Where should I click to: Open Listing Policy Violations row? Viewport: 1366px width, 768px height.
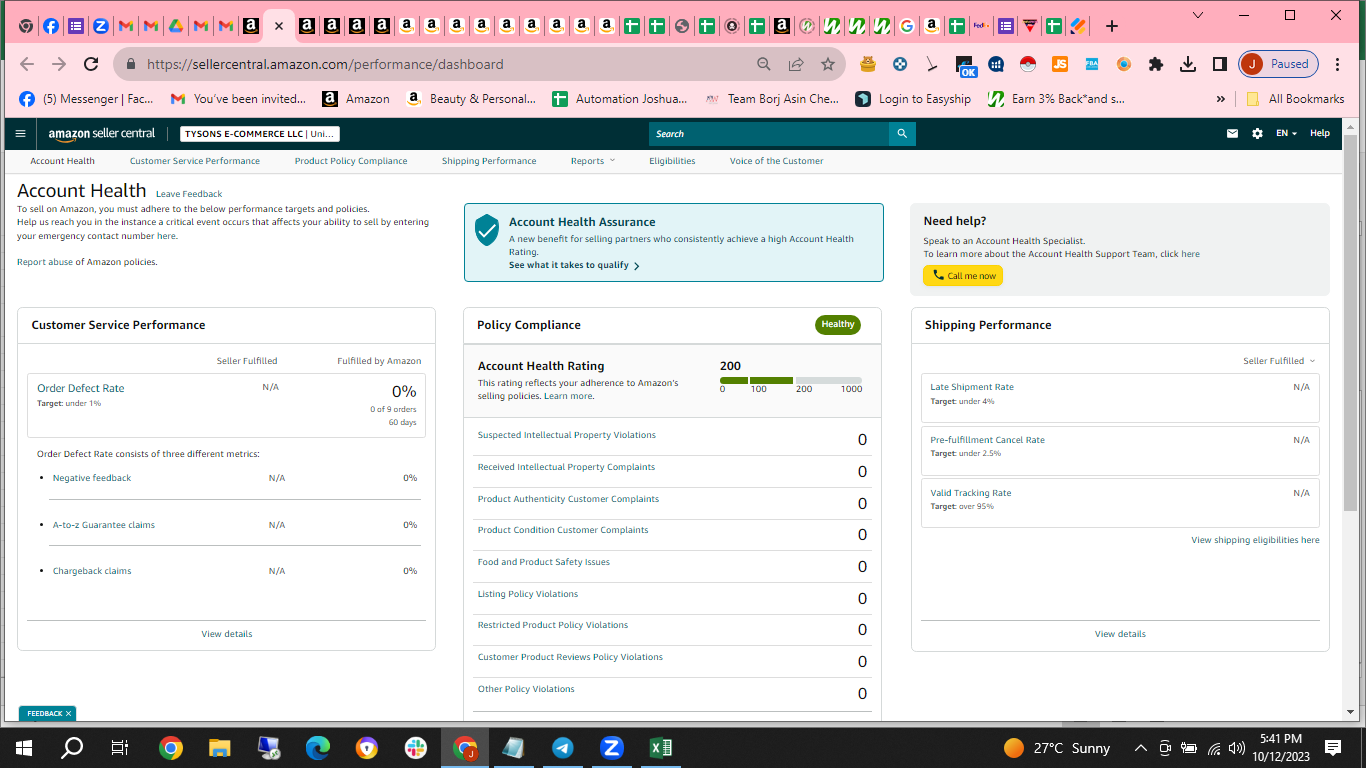point(672,598)
